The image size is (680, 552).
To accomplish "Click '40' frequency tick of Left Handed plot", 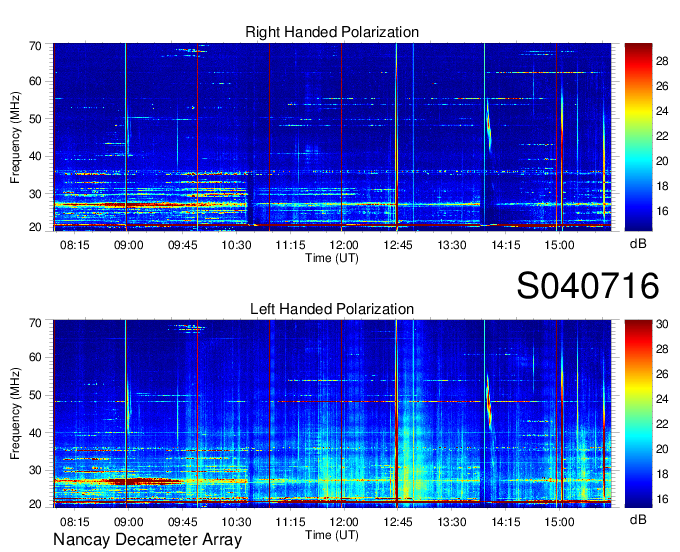I will point(35,433).
